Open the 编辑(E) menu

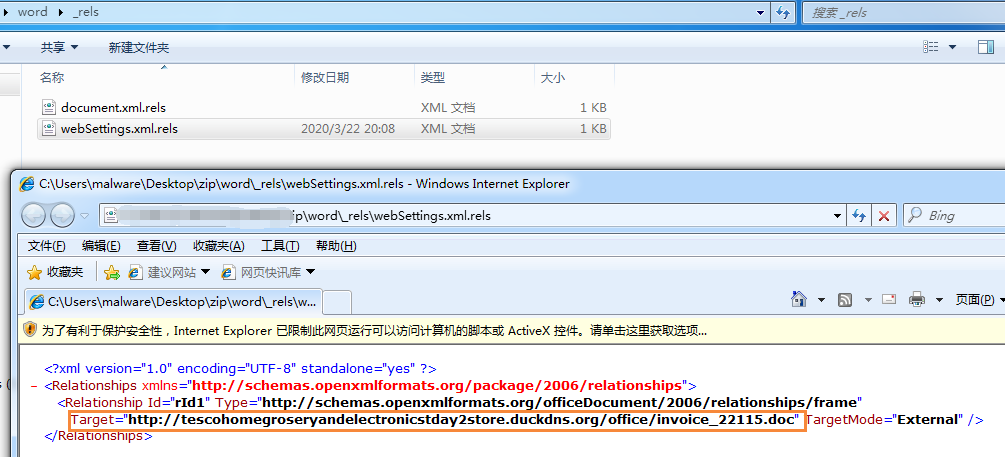pos(101,246)
